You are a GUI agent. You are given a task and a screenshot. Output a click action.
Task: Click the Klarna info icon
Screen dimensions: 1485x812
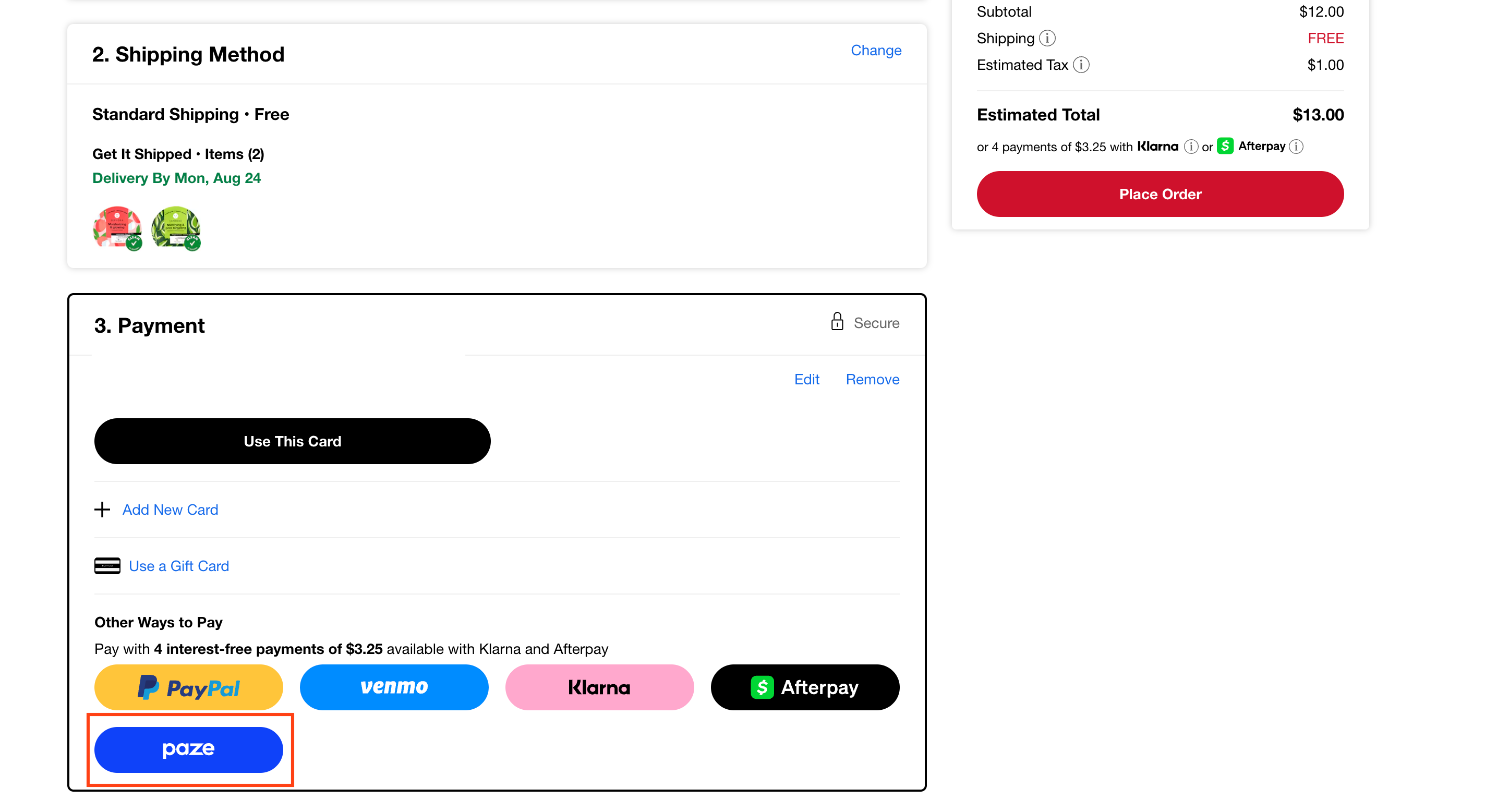point(1190,147)
